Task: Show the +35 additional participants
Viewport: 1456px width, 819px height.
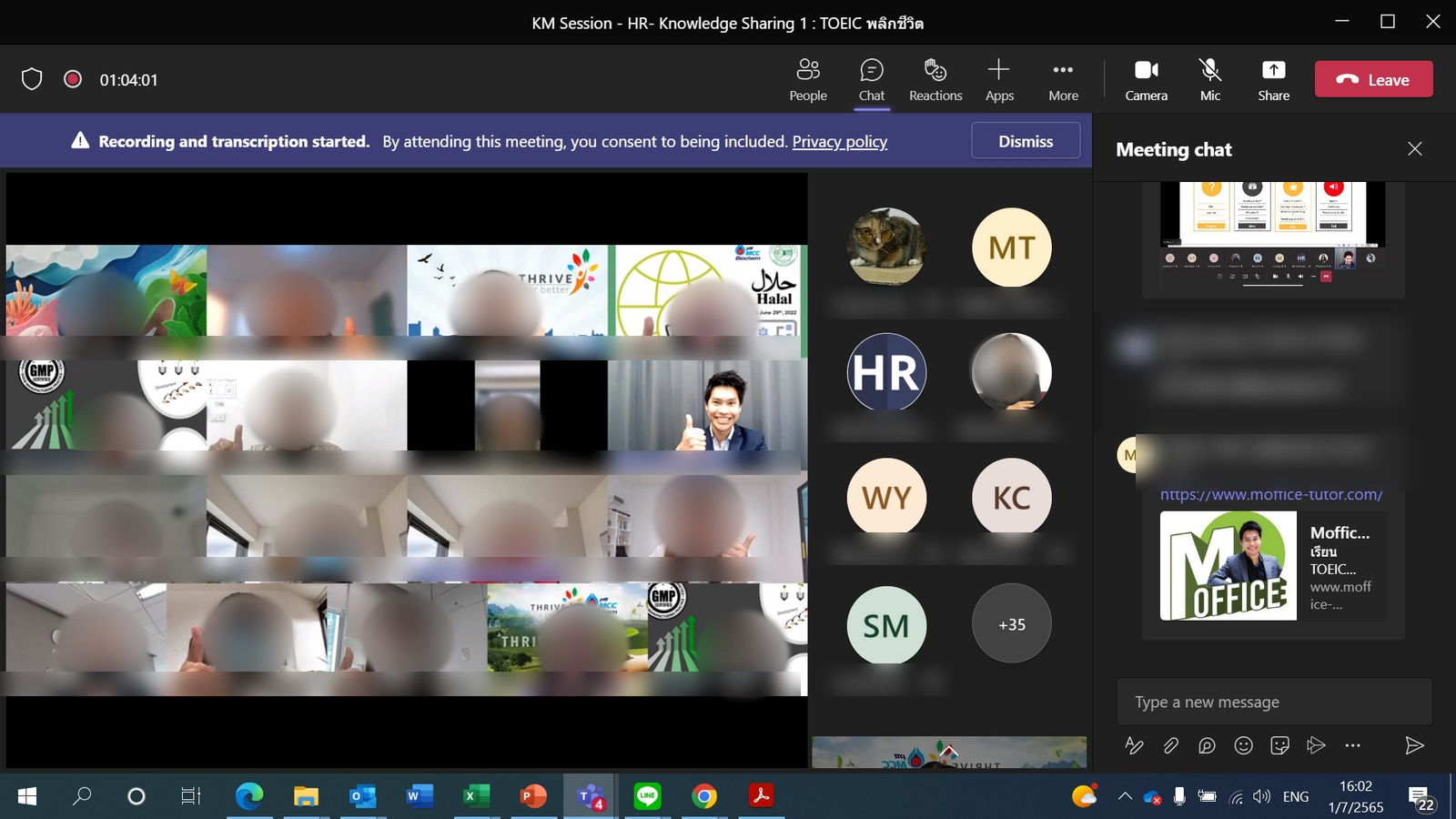Action: 1012,624
